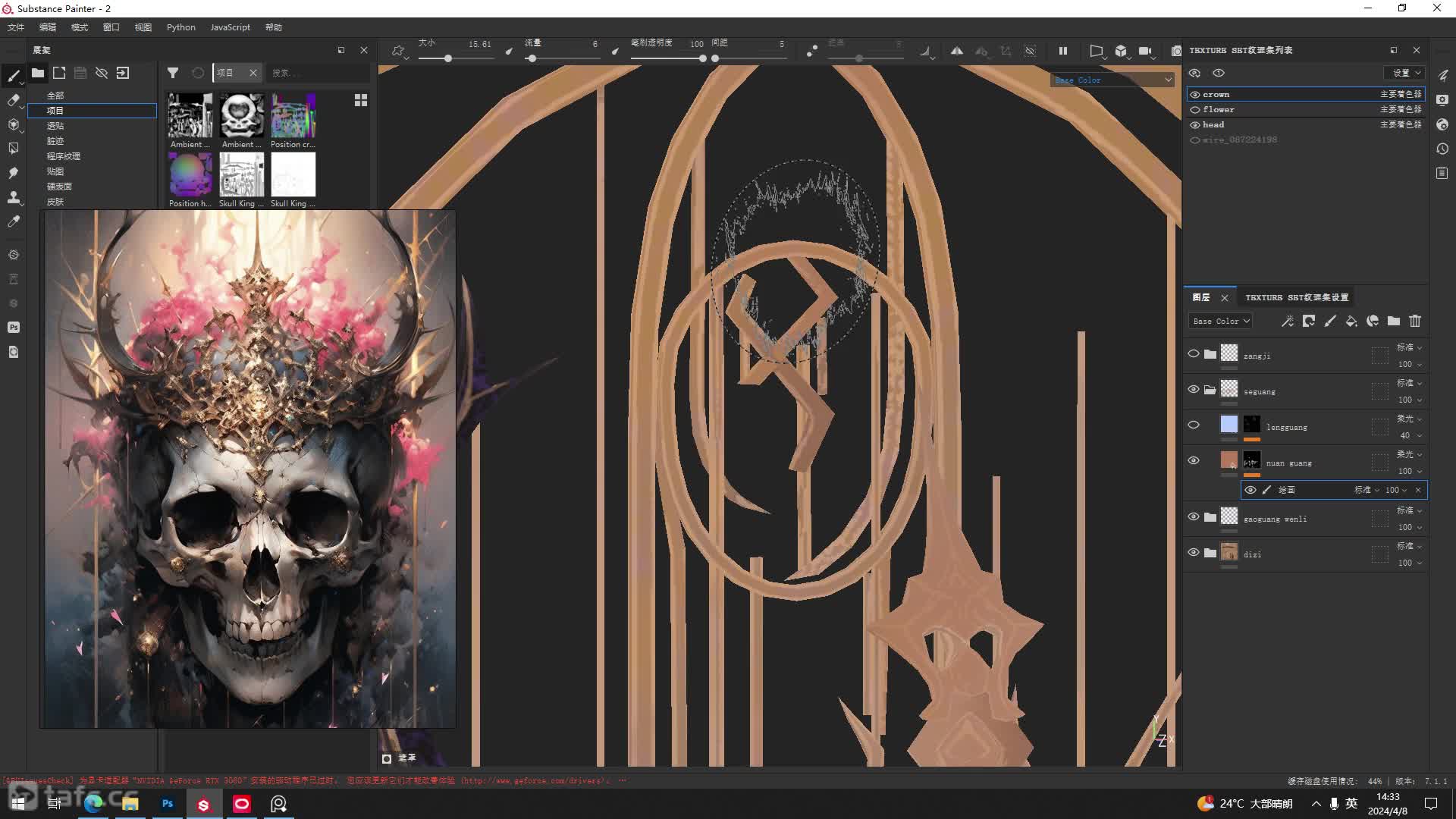Viewport: 1456px width, 819px height.
Task: Expand the dizi folder
Action: coord(1210,553)
